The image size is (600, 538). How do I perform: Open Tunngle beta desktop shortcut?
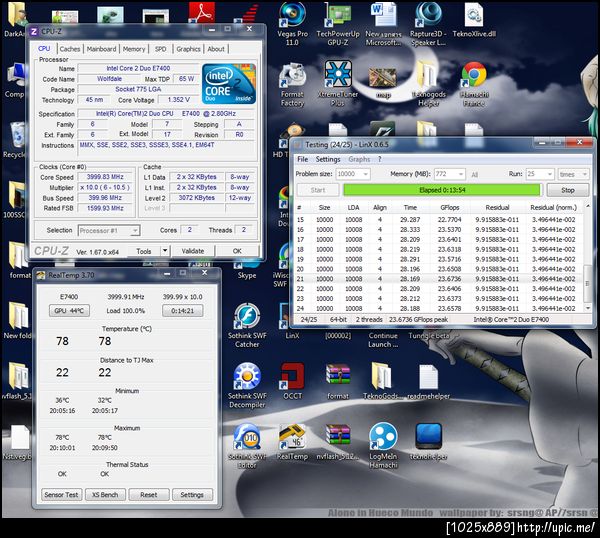(x=428, y=336)
